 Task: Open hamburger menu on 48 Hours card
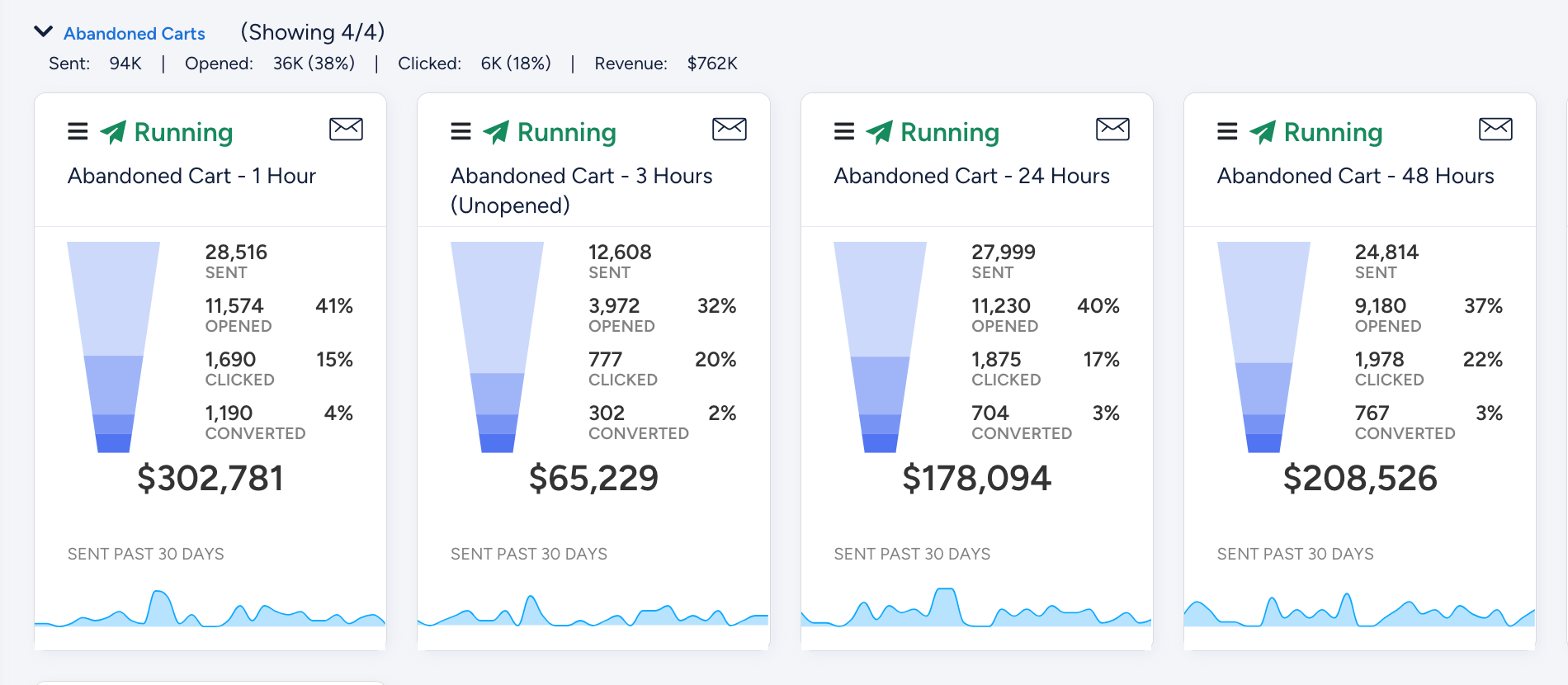click(x=1227, y=131)
